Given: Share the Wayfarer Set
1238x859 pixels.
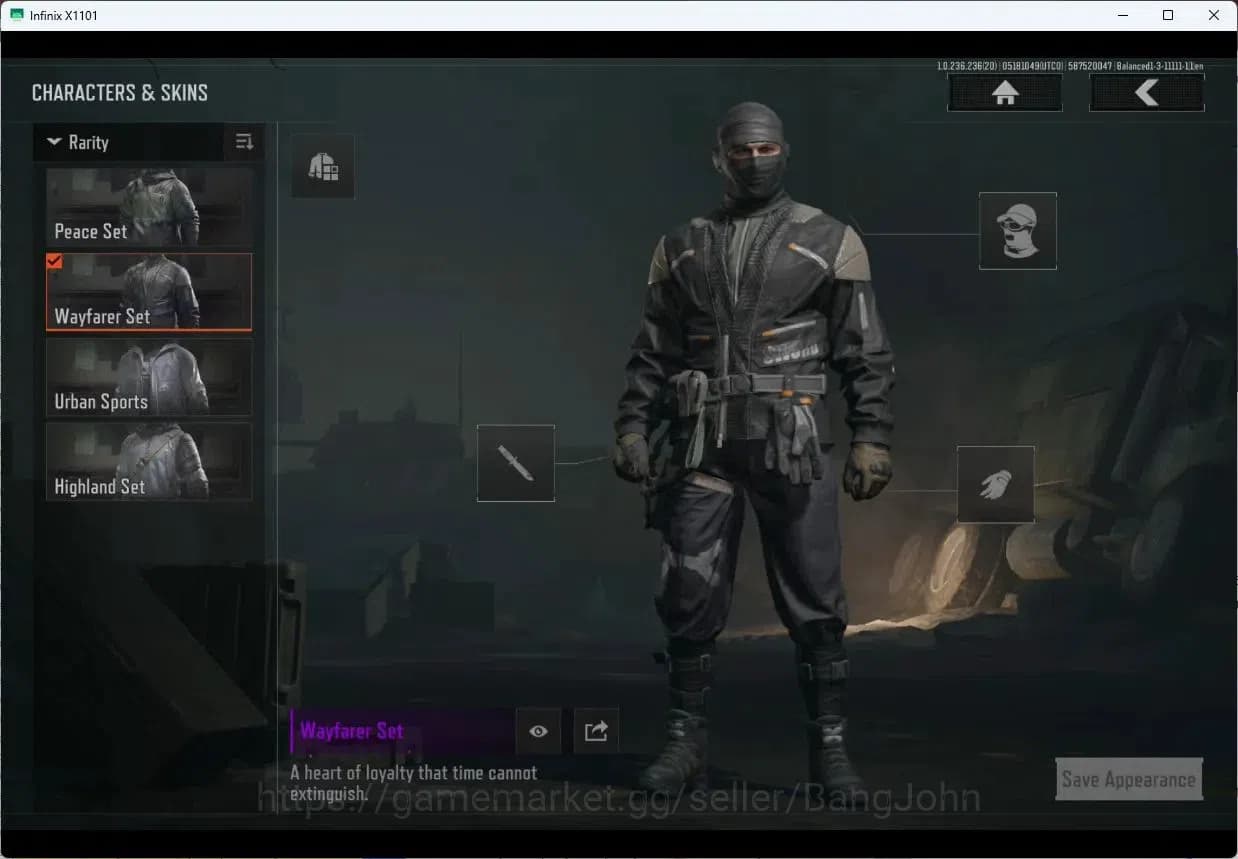Looking at the screenshot, I should (596, 731).
